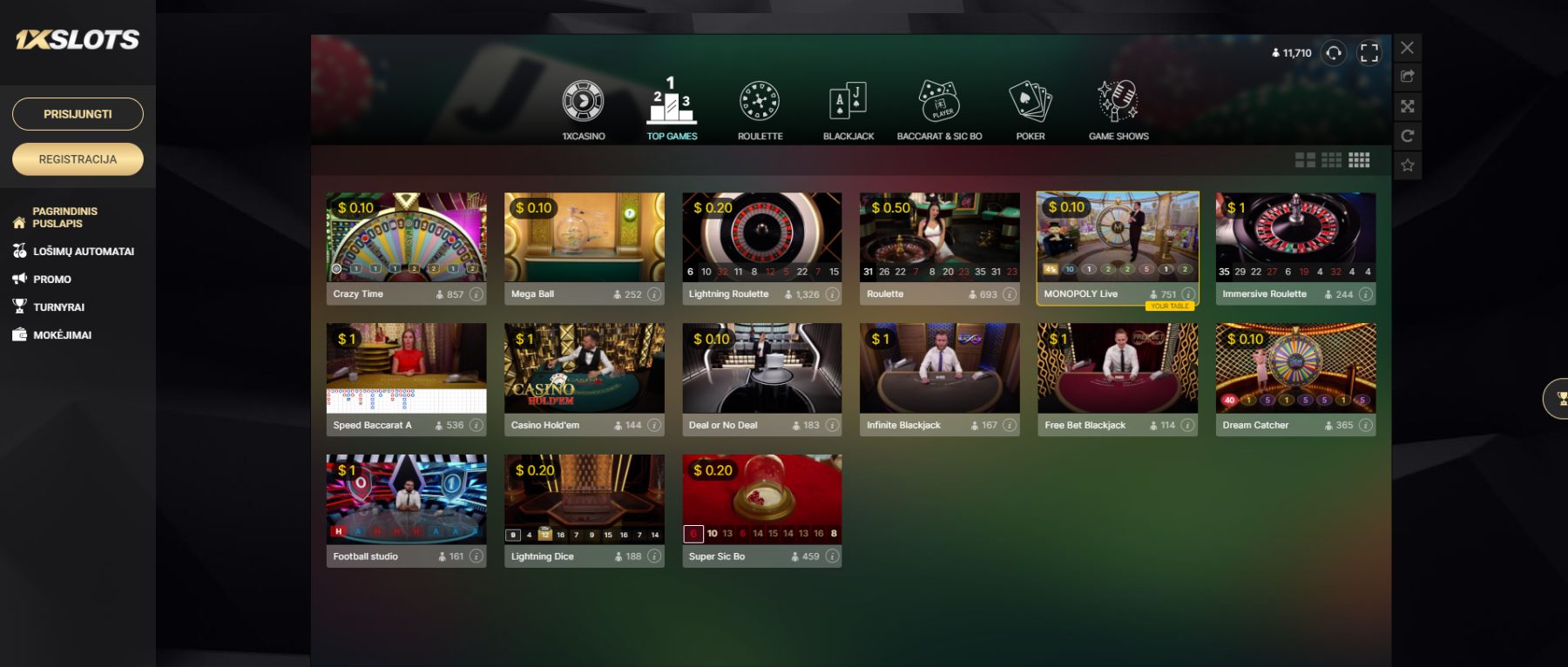Switch to small grid view
Image resolution: width=1568 pixels, height=667 pixels.
click(1359, 160)
